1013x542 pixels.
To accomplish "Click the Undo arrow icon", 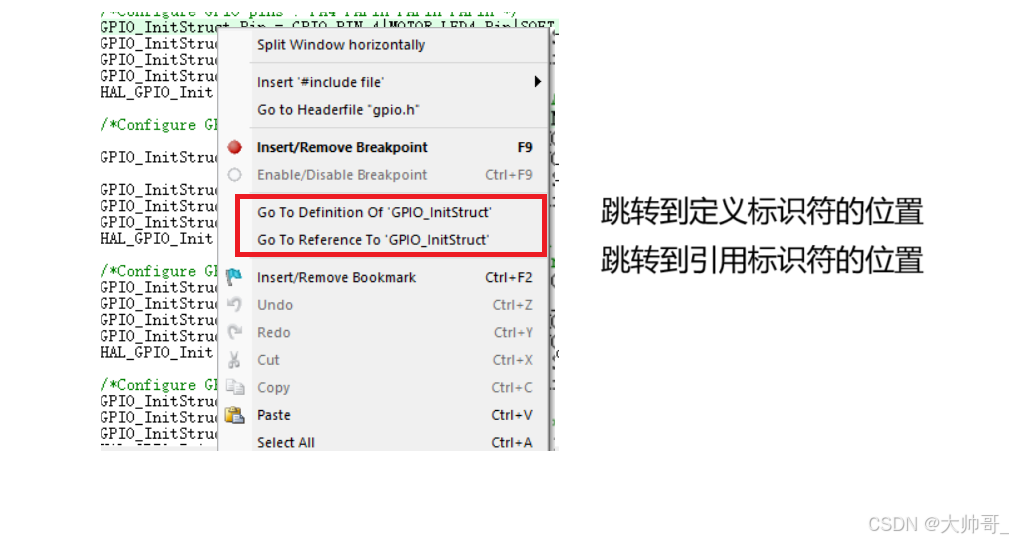I will coord(235,304).
